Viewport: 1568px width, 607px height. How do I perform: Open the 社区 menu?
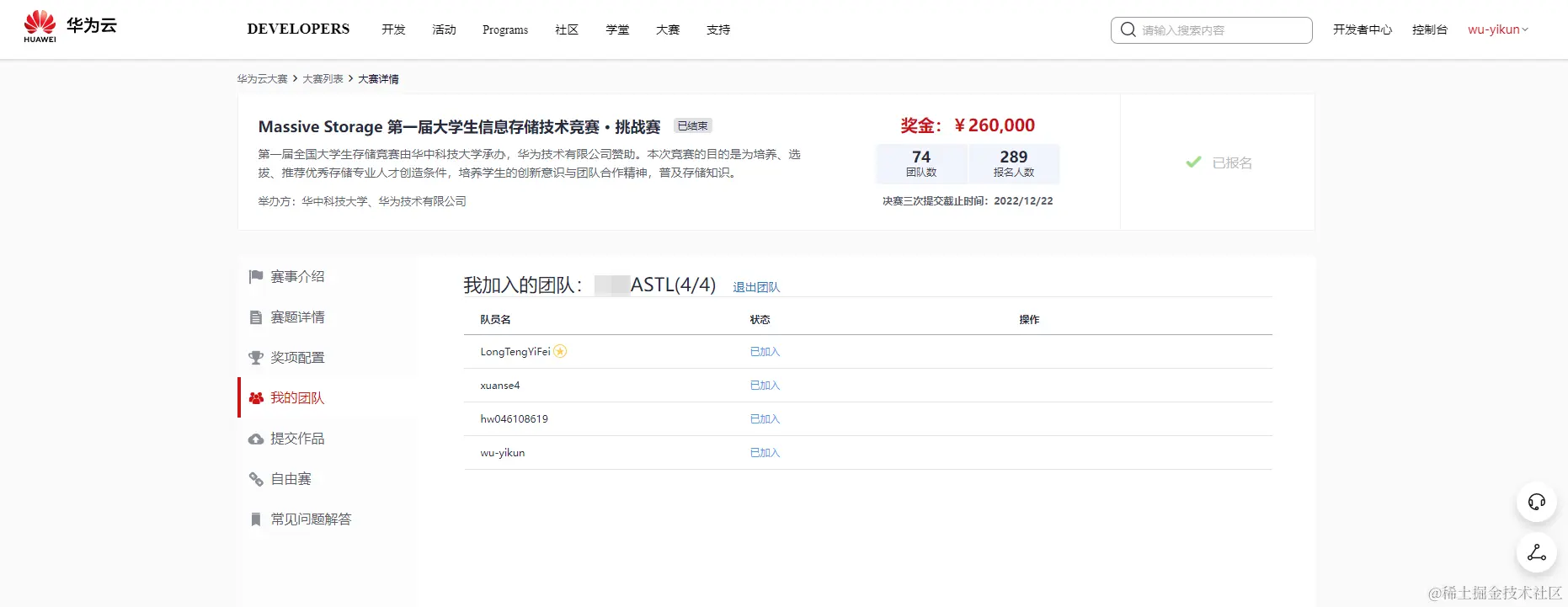coord(567,29)
